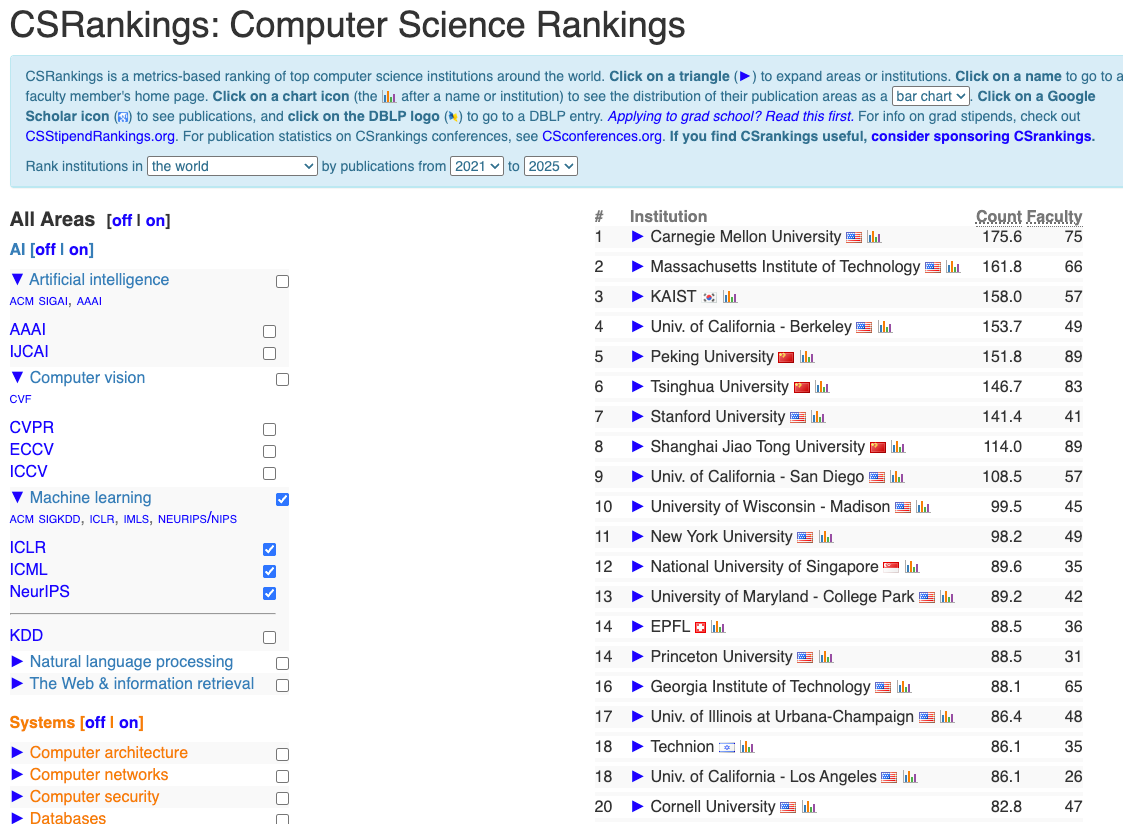Image resolution: width=1123 pixels, height=824 pixels.
Task: Open the KDD conference link
Action: point(26,636)
